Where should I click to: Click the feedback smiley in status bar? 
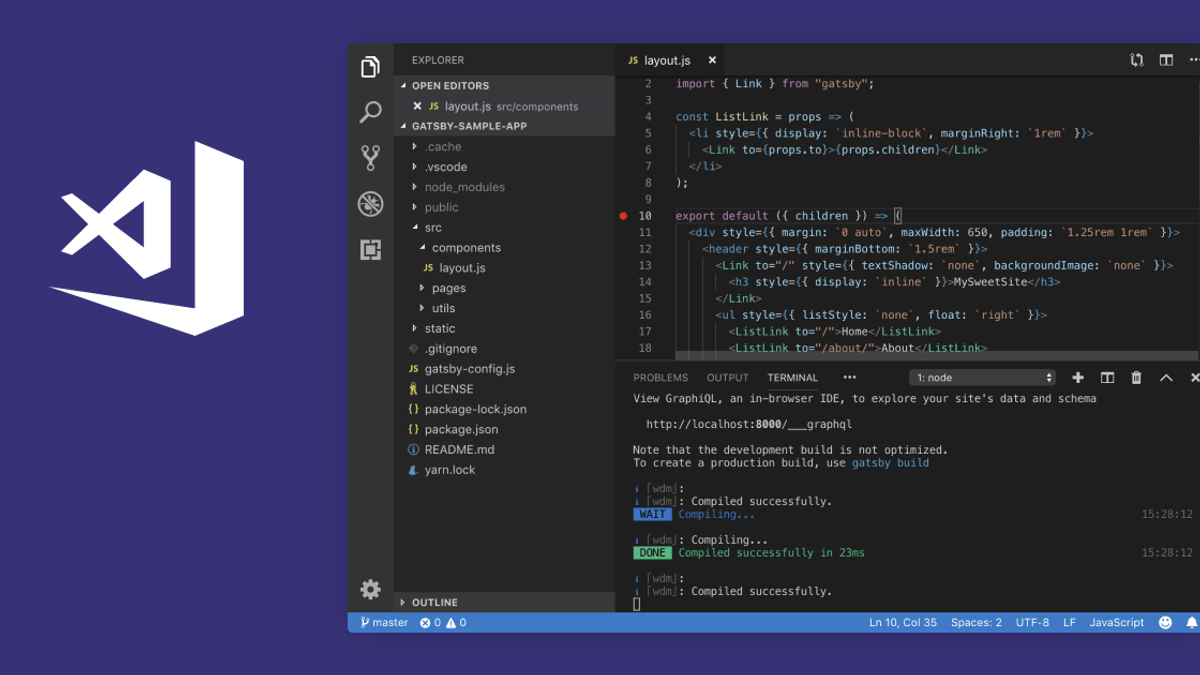tap(1165, 622)
